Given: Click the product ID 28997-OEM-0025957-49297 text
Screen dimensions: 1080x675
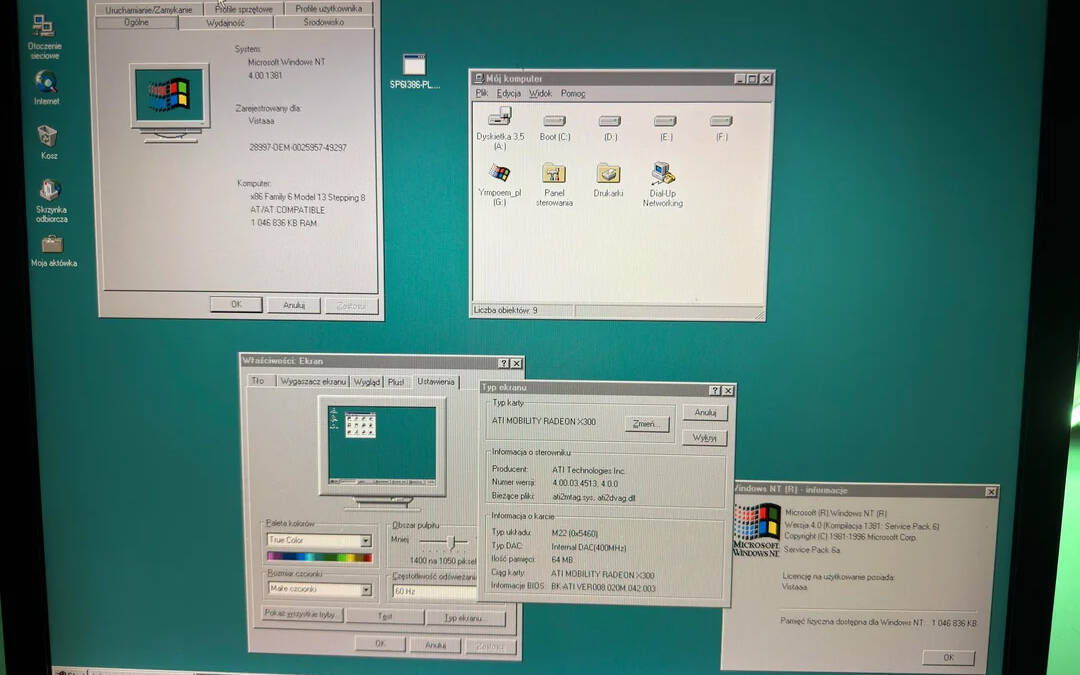Looking at the screenshot, I should pos(298,147).
